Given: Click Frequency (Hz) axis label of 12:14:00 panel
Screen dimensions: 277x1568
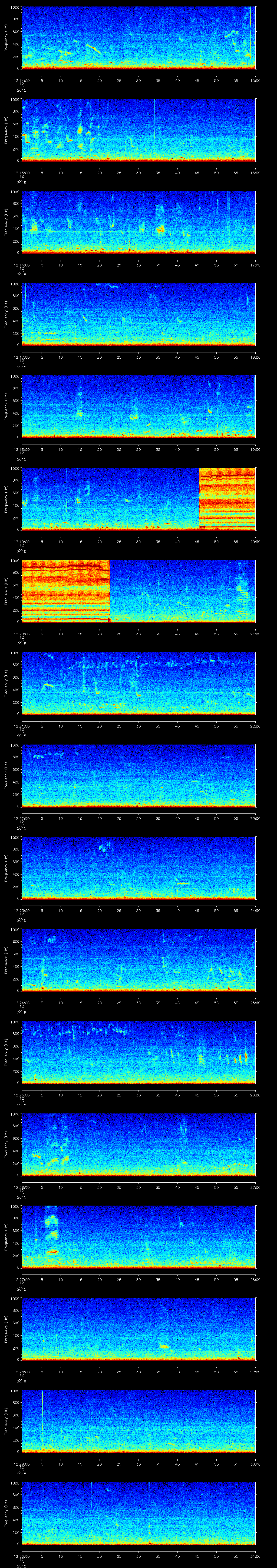Looking at the screenshot, I should [6, 38].
